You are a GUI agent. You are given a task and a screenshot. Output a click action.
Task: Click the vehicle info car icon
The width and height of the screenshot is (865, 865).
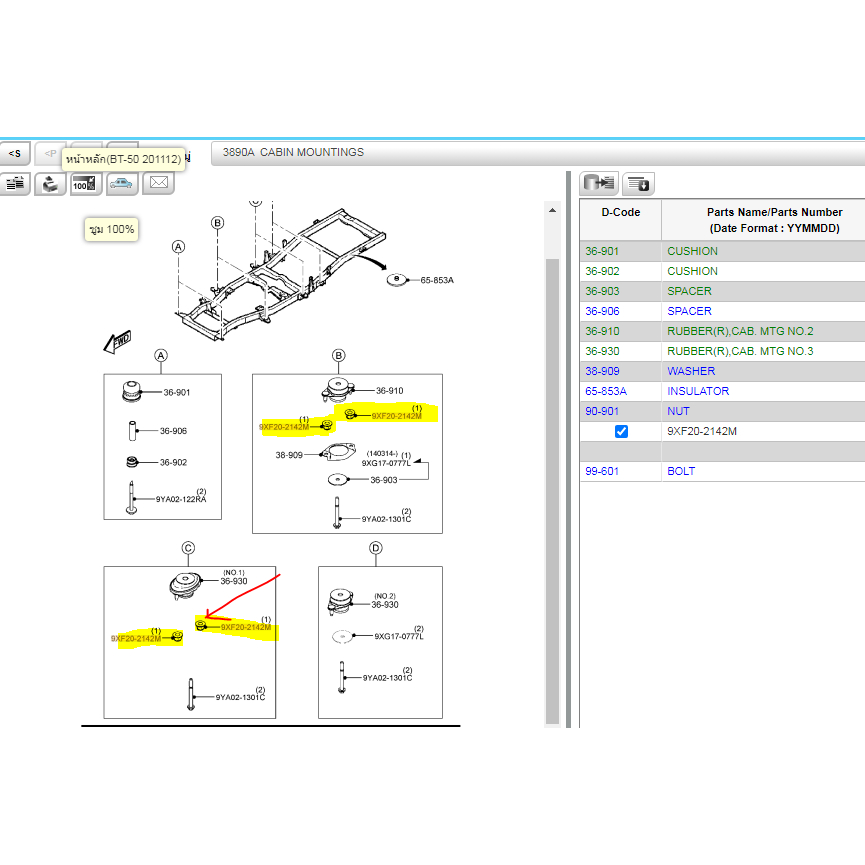[x=122, y=183]
